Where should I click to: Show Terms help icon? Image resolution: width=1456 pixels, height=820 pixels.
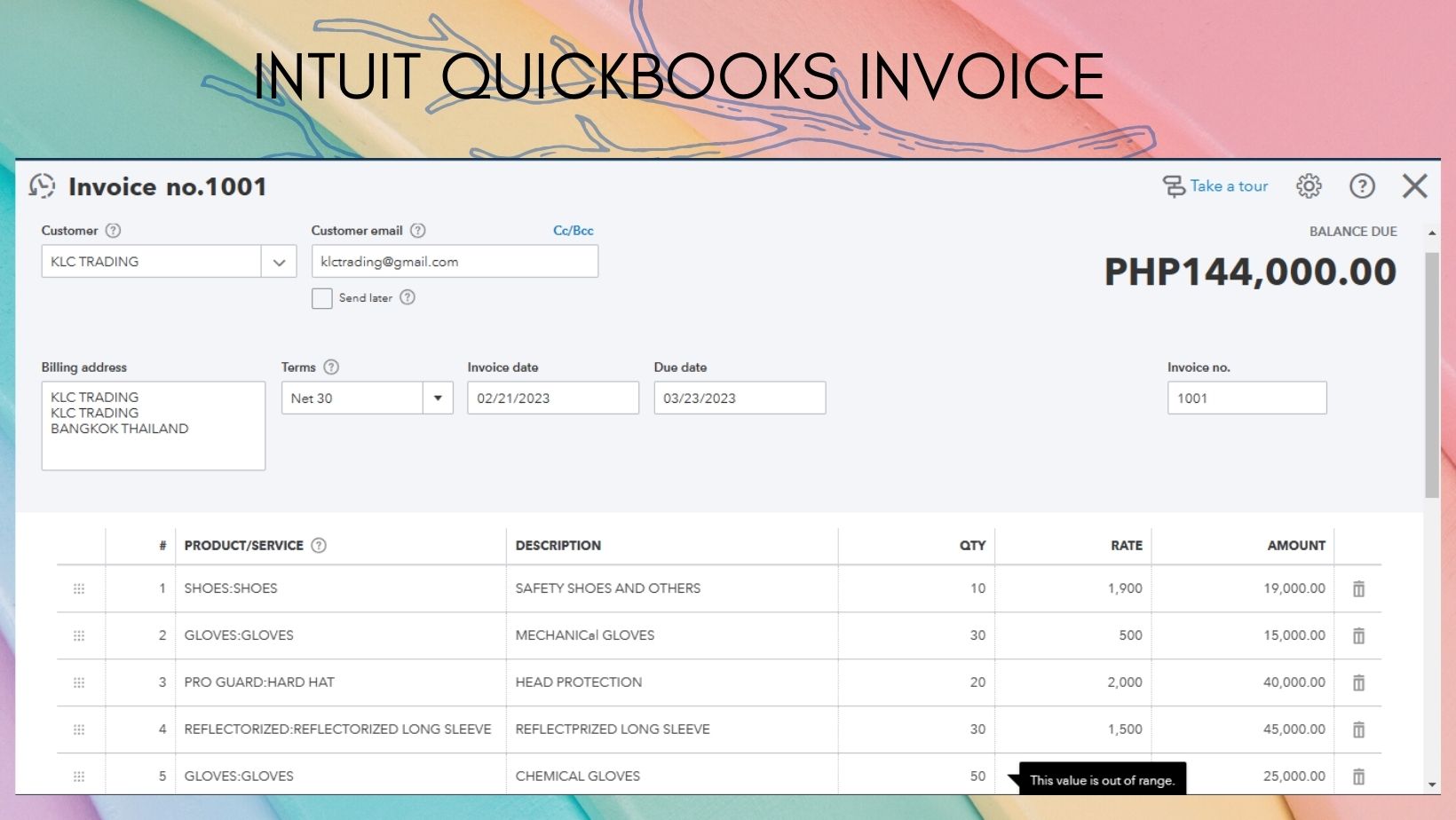tap(331, 367)
